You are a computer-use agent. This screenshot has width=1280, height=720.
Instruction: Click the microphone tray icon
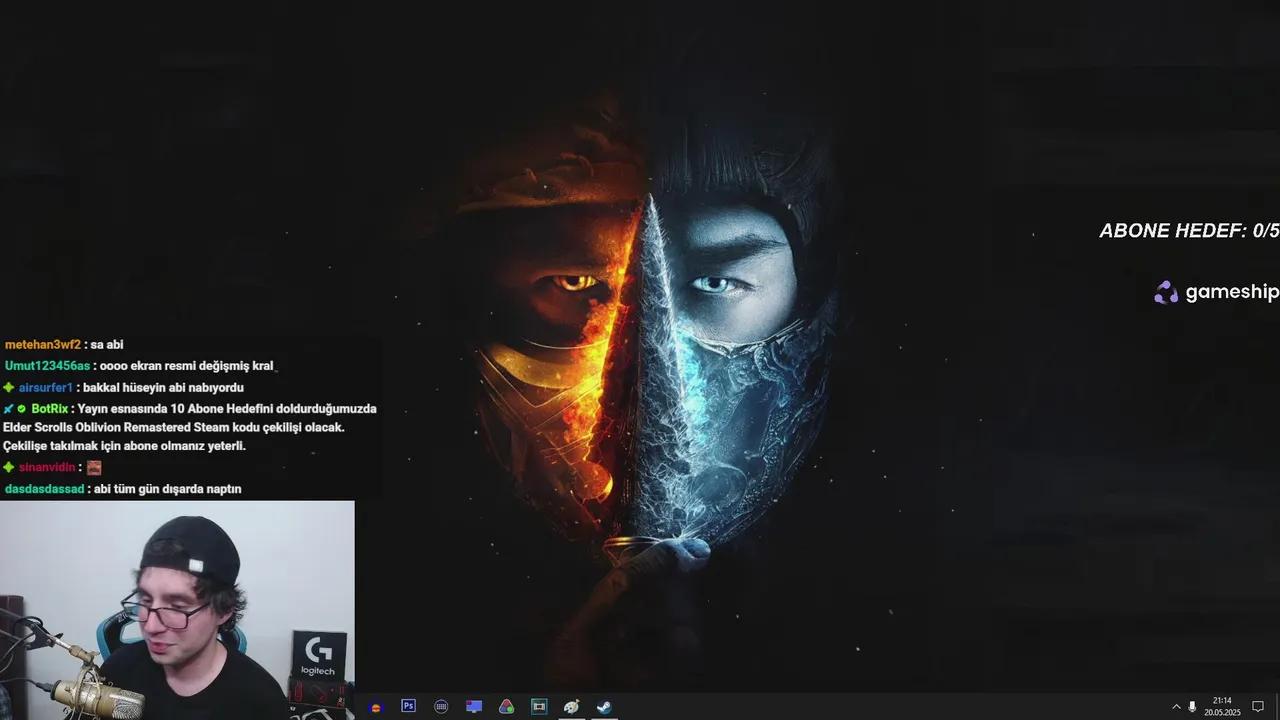point(1192,706)
